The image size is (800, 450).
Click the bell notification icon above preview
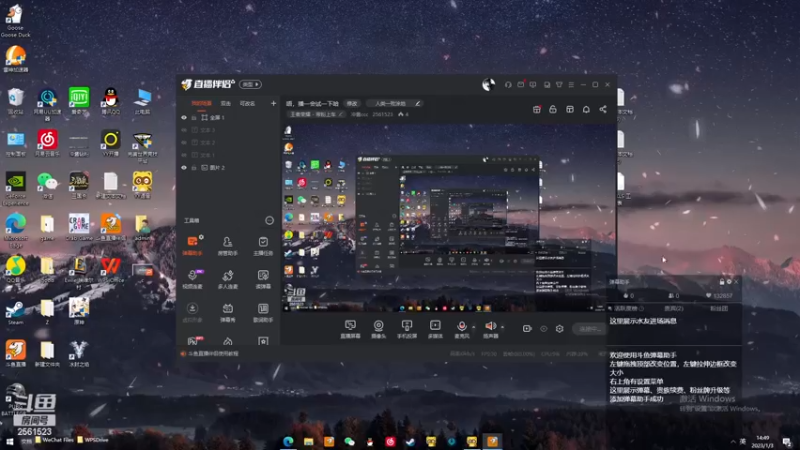pyautogui.click(x=586, y=109)
